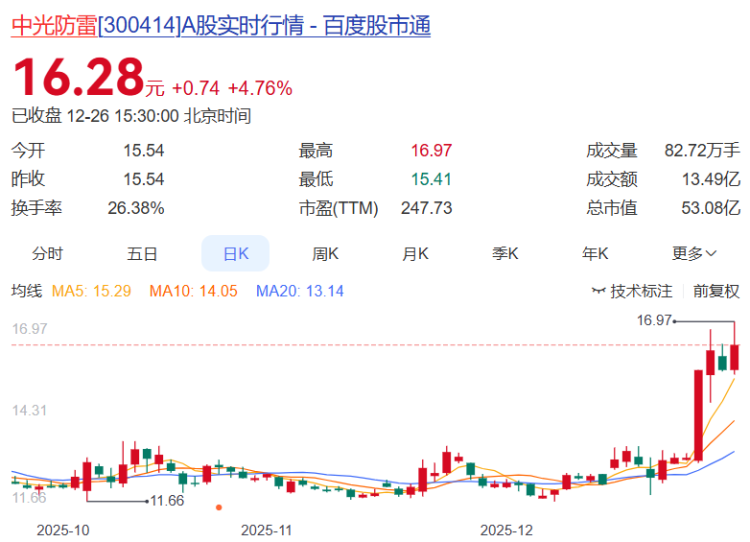Switch to the 分时 intraday tab
The image size is (750, 542).
tap(47, 254)
